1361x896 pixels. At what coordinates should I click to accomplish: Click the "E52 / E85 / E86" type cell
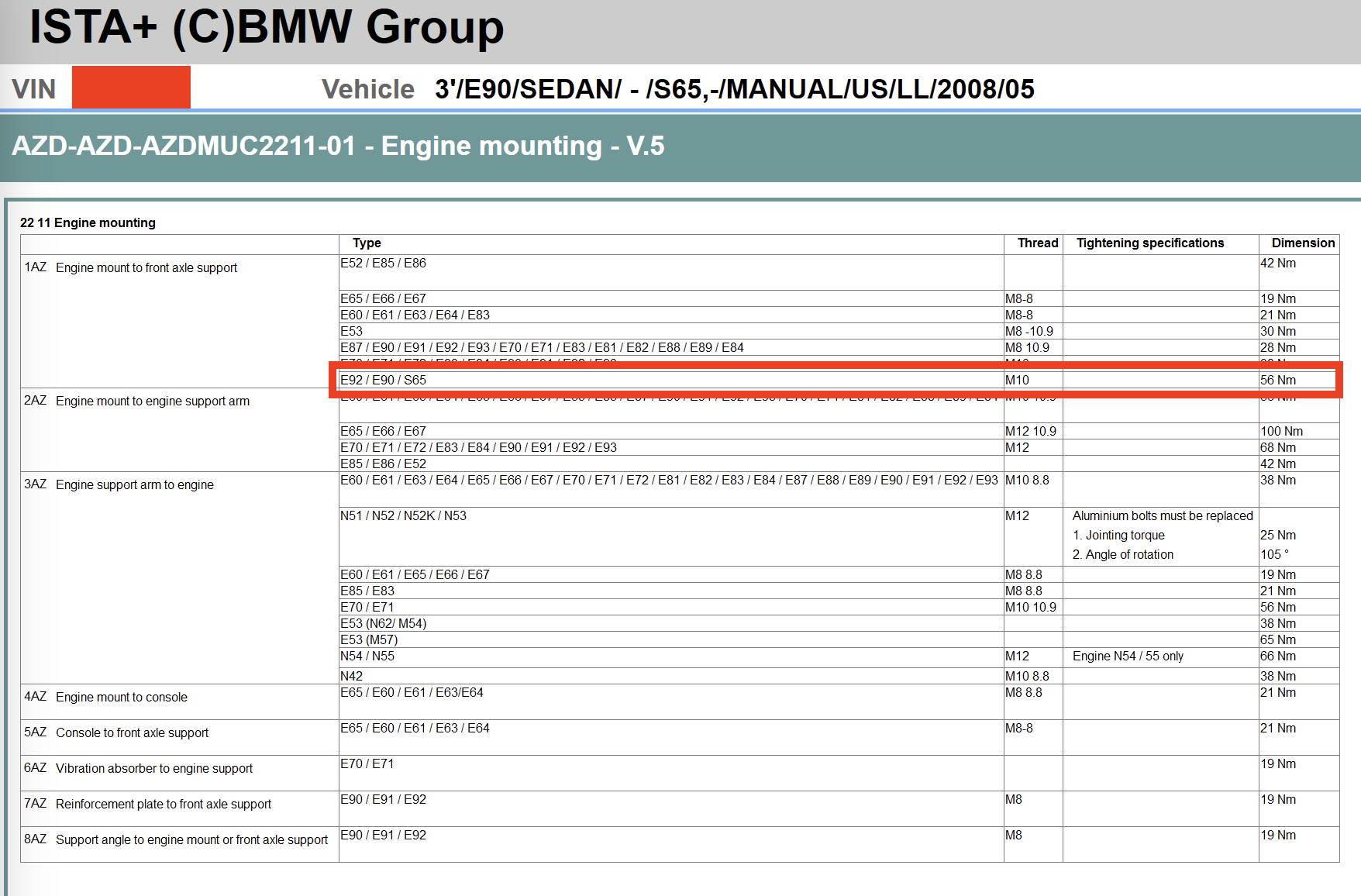383,263
